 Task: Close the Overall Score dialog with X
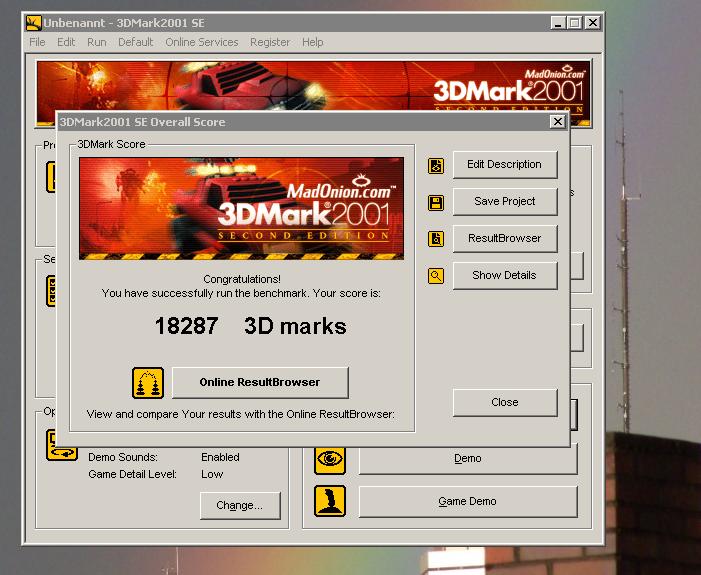pyautogui.click(x=558, y=122)
